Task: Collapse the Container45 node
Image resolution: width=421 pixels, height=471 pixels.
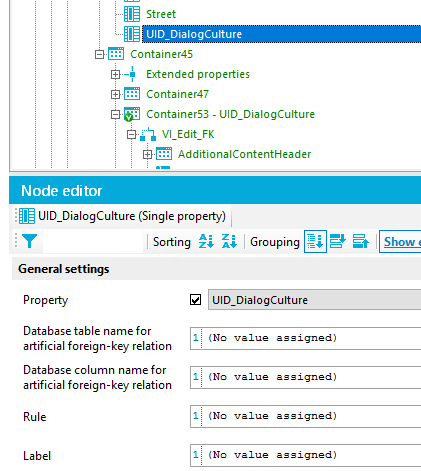Action: click(x=99, y=54)
